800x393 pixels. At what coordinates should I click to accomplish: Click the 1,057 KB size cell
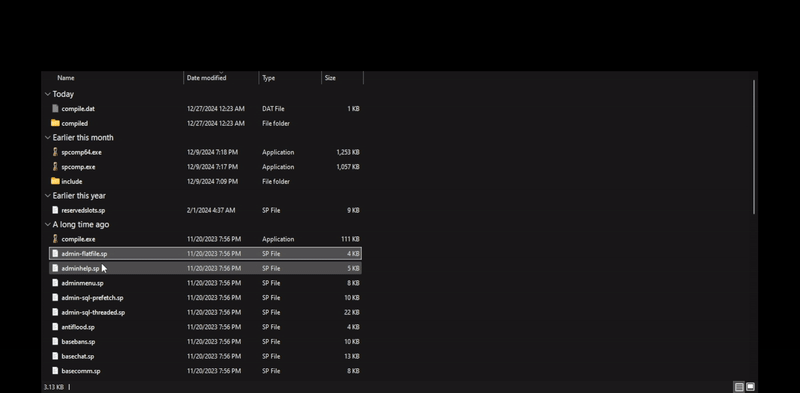(348, 166)
